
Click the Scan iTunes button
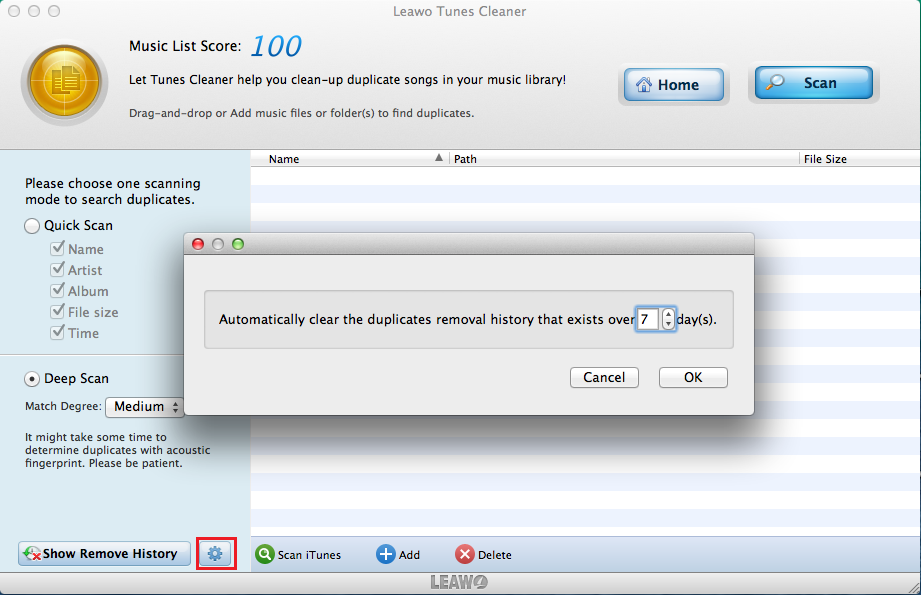(298, 554)
